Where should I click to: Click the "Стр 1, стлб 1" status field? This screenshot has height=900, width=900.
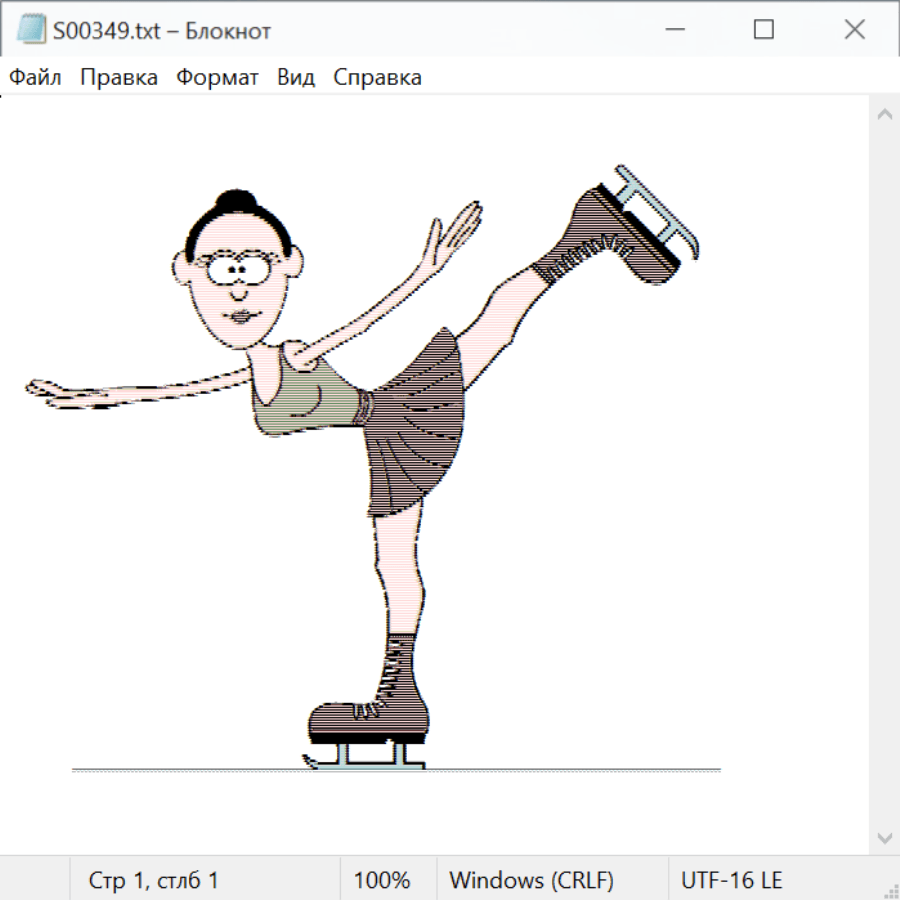pyautogui.click(x=154, y=880)
